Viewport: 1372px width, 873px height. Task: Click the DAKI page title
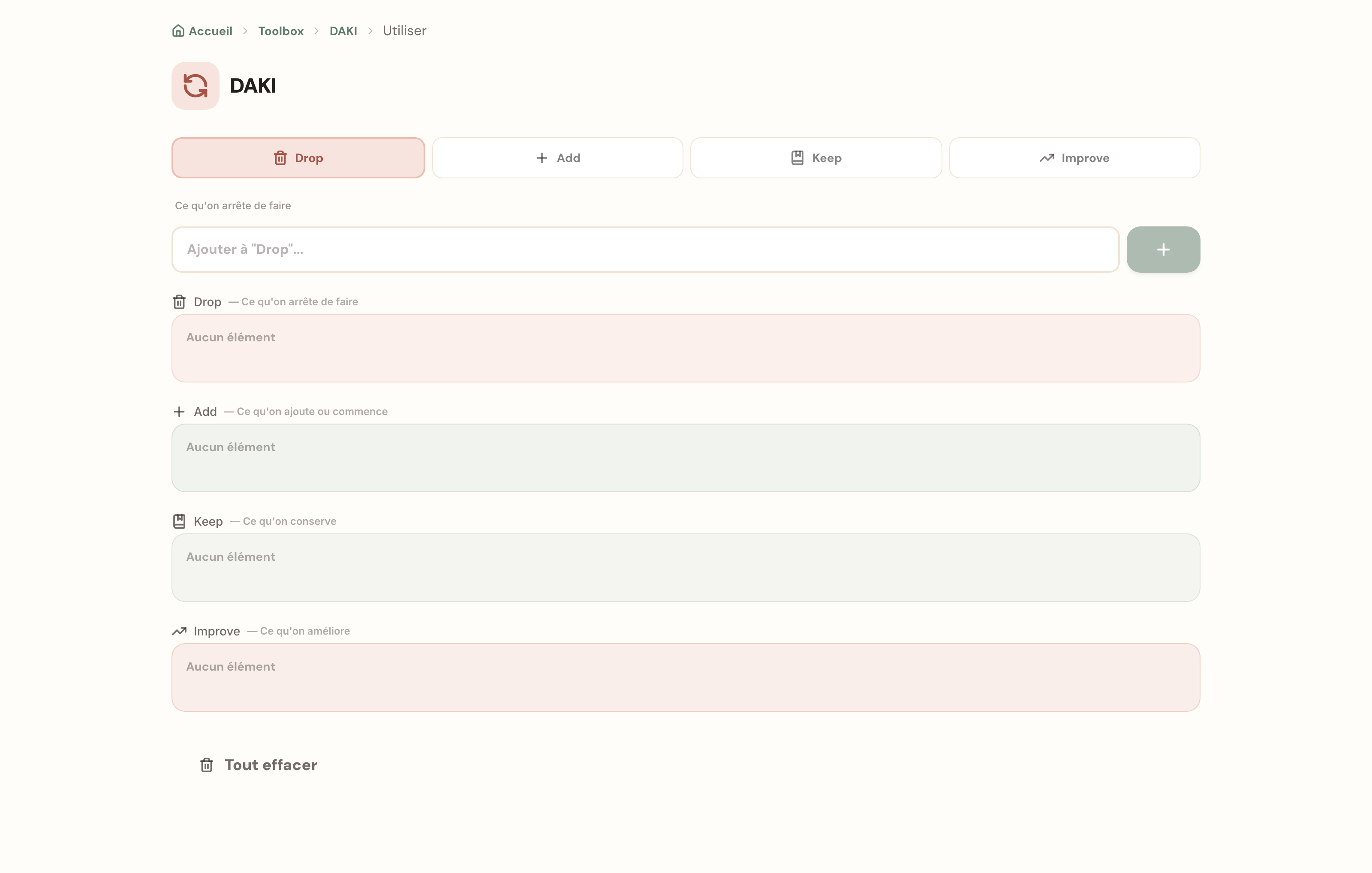[x=253, y=85]
